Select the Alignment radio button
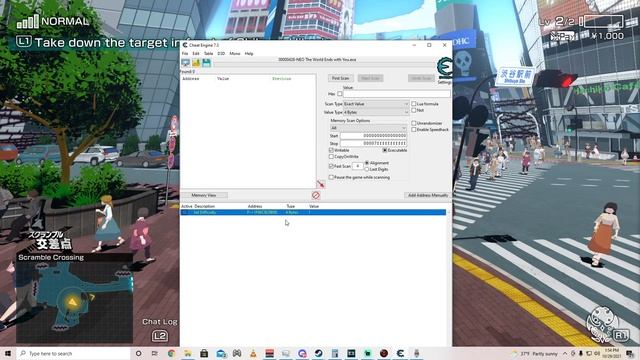The width and height of the screenshot is (640, 360). pos(367,163)
